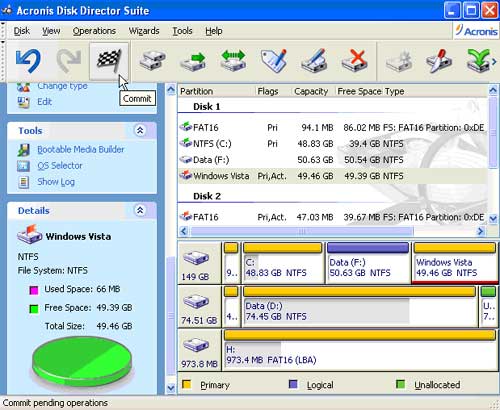Click the OS Selector icon

click(x=23, y=166)
